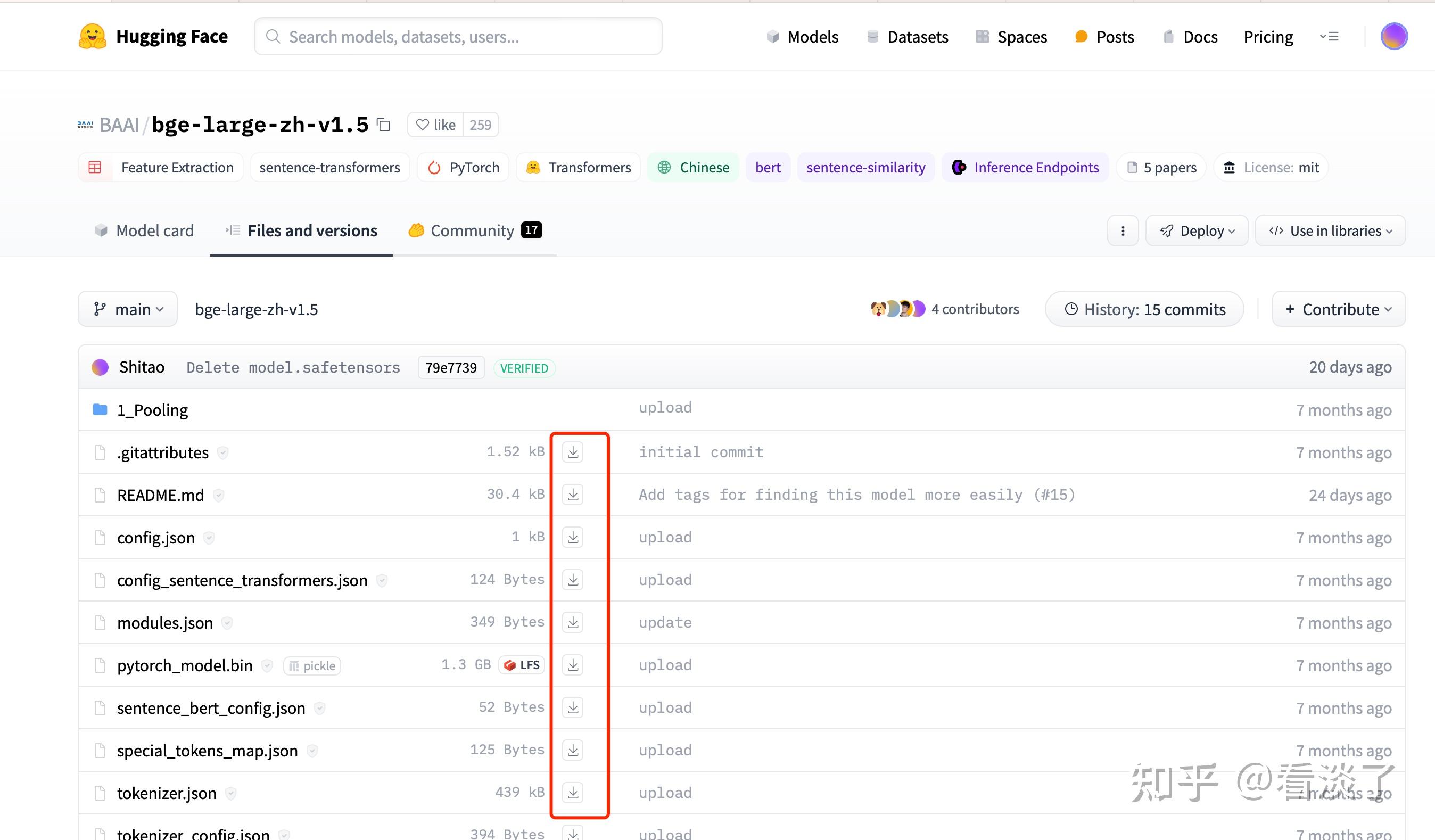The image size is (1435, 840).
Task: Open the three-dot options menu
Action: point(1123,230)
